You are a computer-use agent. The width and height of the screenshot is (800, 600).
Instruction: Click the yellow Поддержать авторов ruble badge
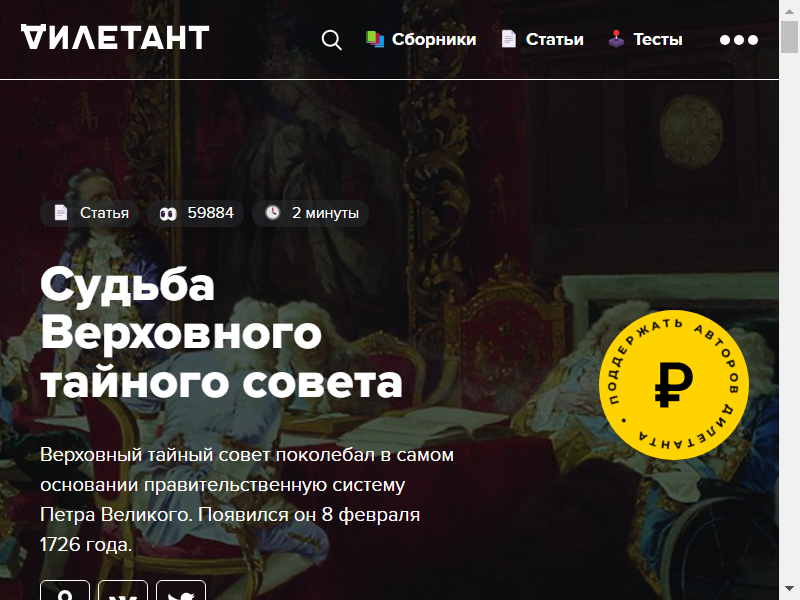coord(673,385)
